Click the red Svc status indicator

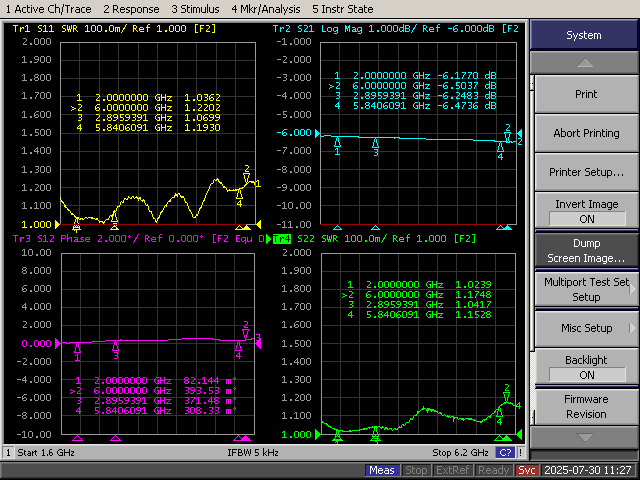[527, 470]
